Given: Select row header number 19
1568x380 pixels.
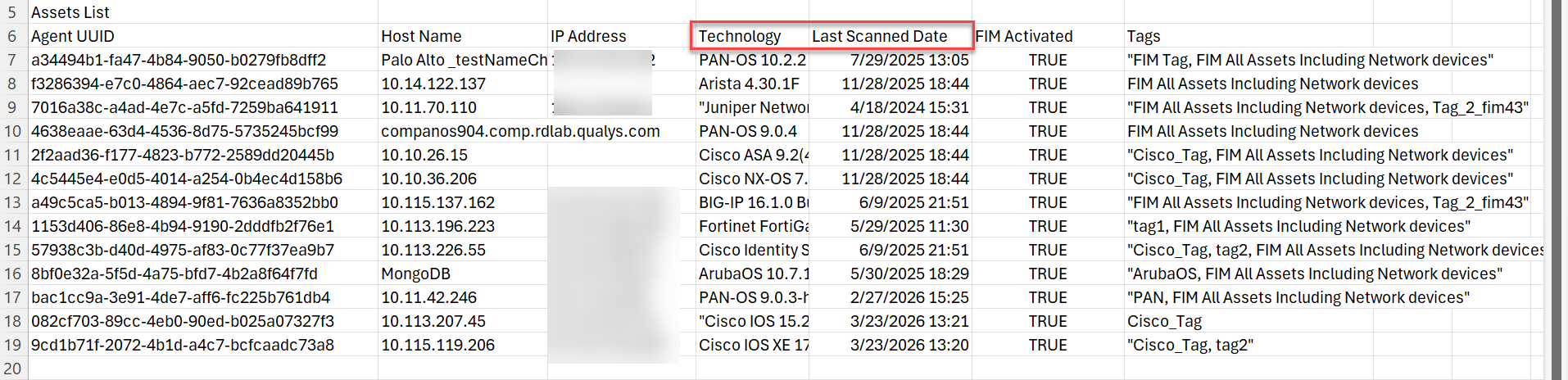Looking at the screenshot, I should (x=12, y=345).
